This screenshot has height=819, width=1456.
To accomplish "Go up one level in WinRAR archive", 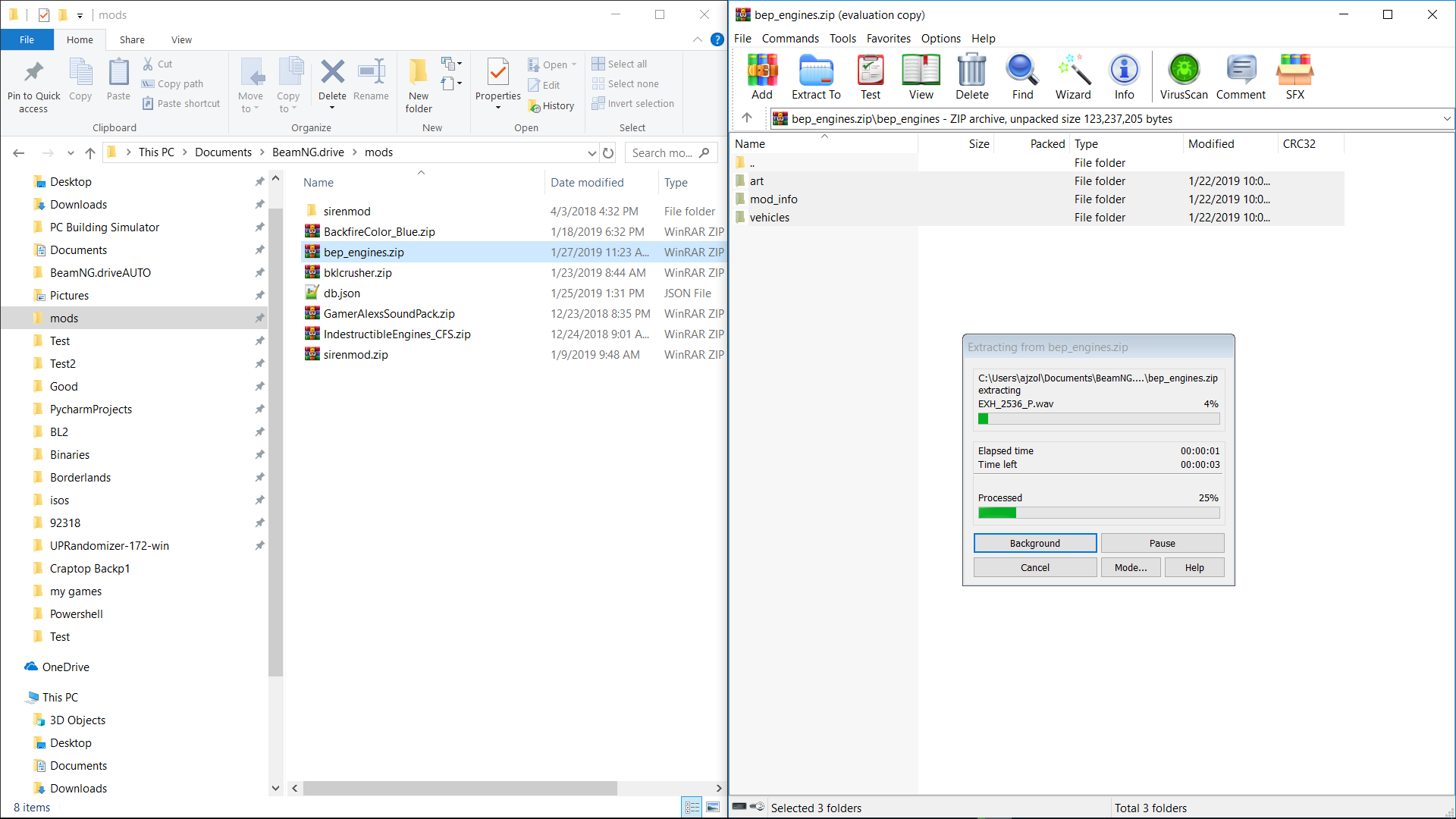I will 747,118.
